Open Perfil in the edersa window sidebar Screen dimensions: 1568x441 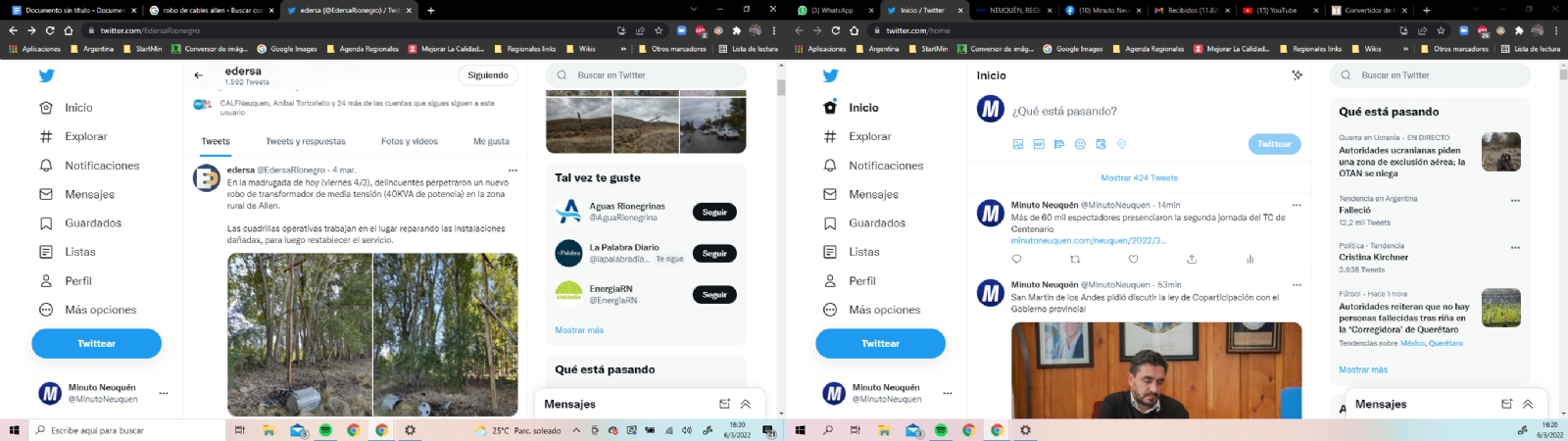[x=66, y=281]
